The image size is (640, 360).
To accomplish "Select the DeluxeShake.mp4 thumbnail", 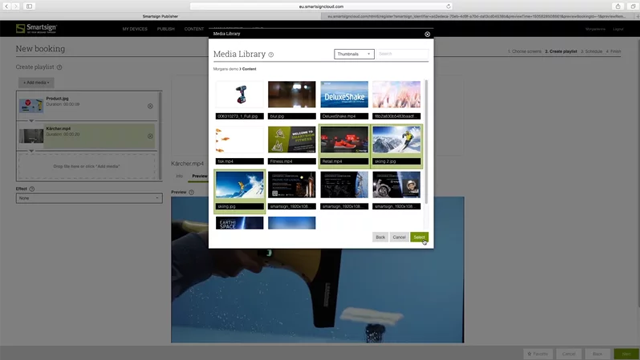I will coord(344,100).
